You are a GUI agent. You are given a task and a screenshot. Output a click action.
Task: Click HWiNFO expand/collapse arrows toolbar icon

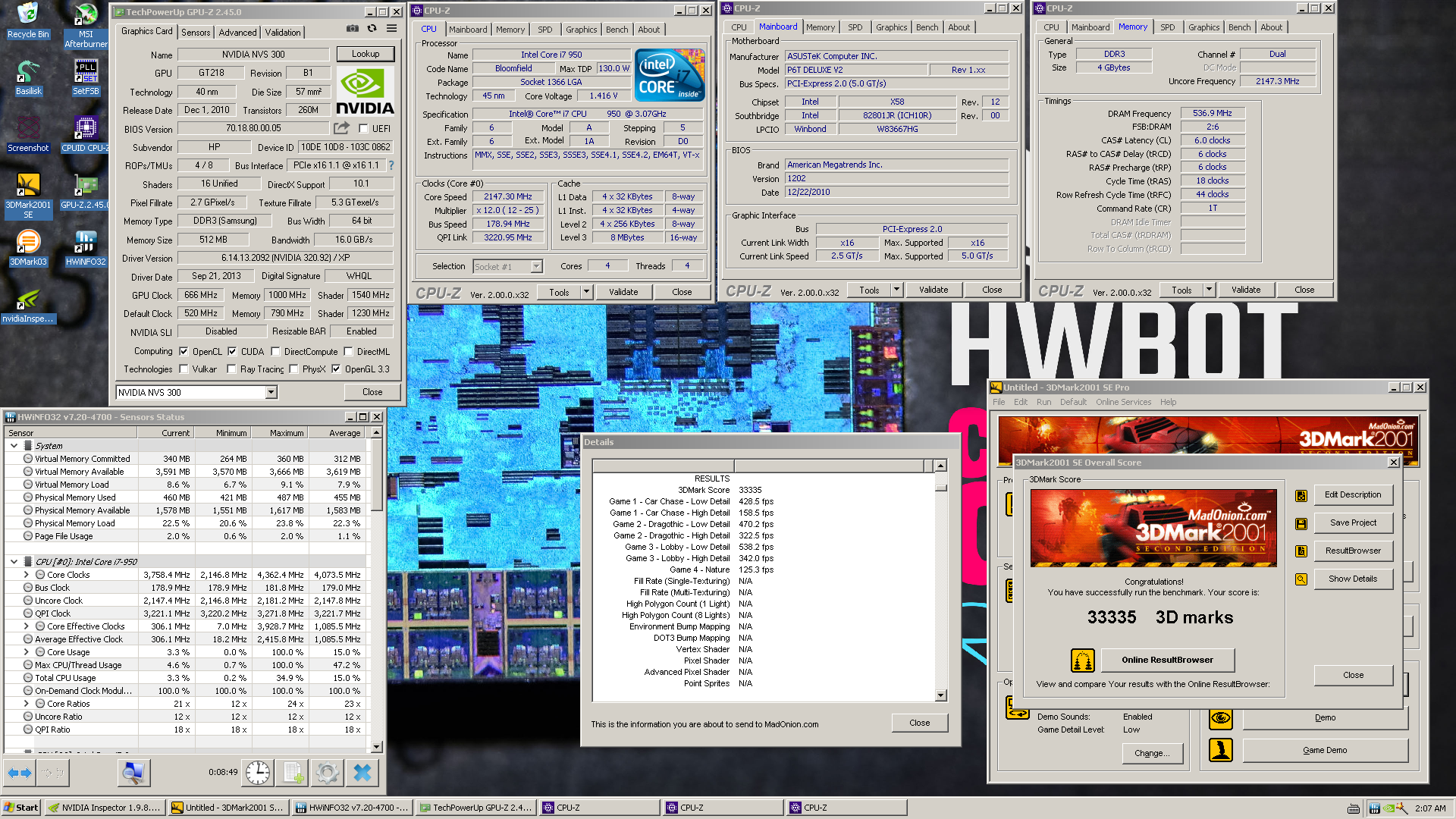[20, 773]
